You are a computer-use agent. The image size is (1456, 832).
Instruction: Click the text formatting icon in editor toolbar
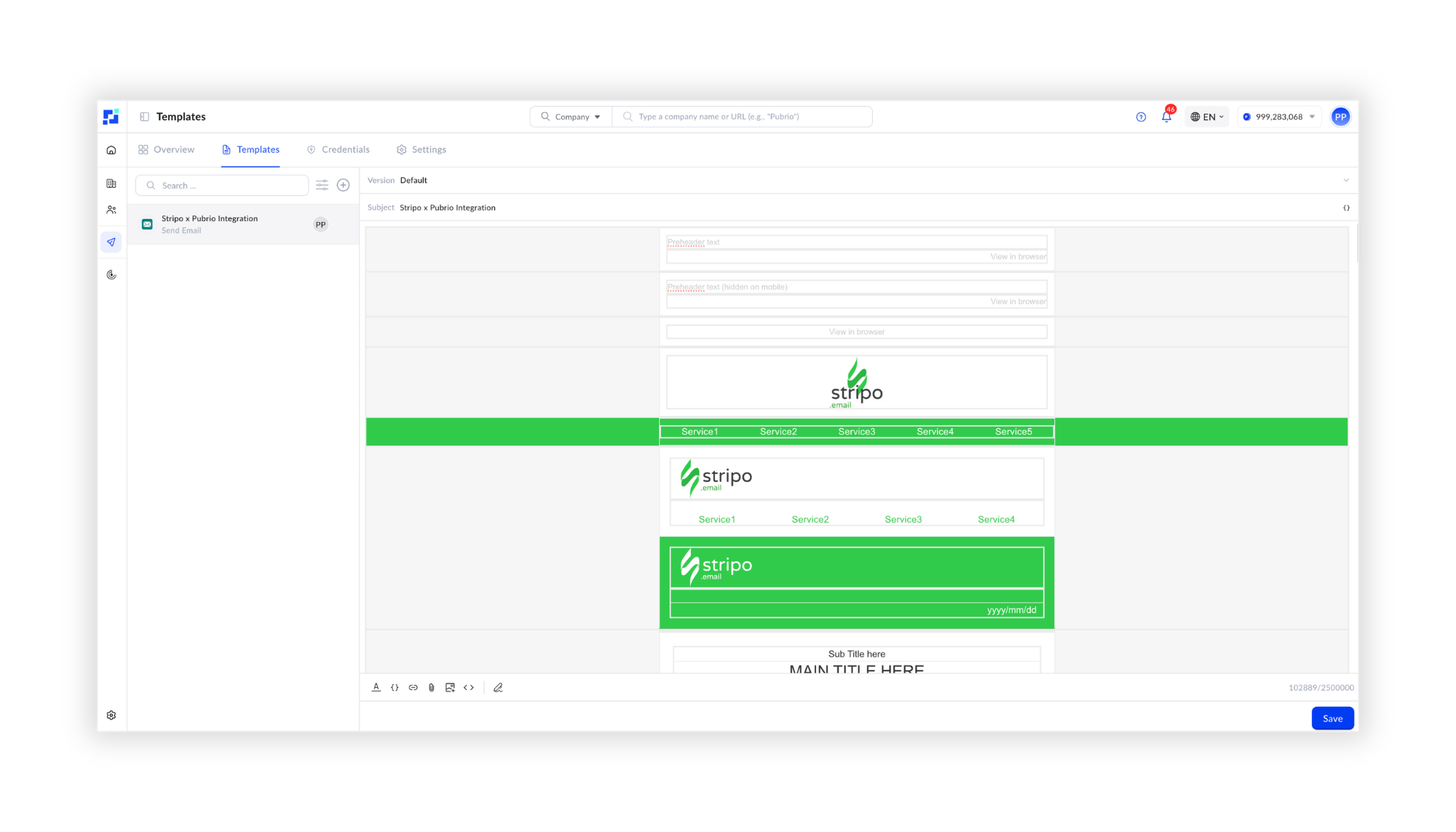[376, 687]
